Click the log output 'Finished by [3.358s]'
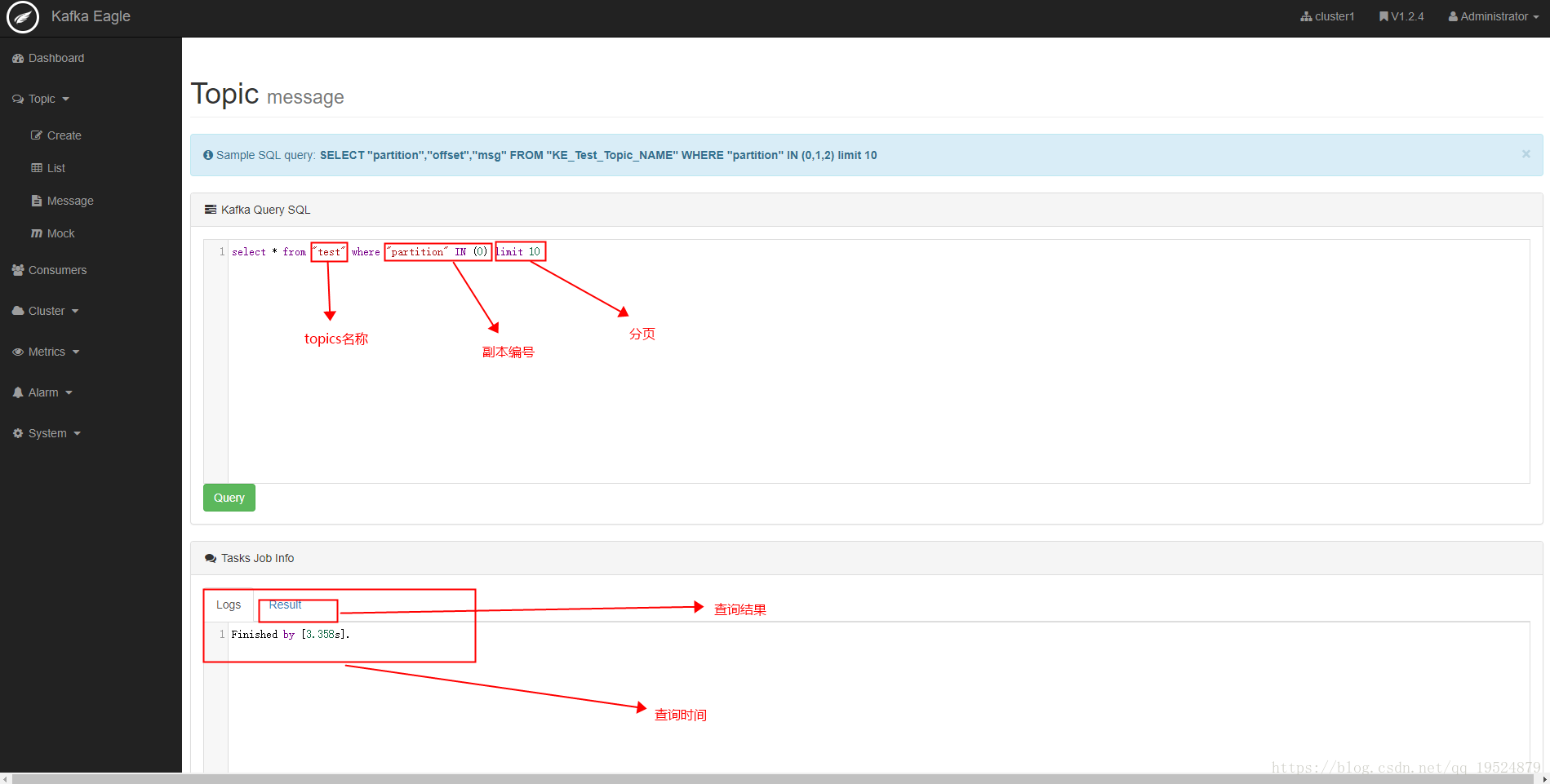The width and height of the screenshot is (1550, 784). (291, 635)
